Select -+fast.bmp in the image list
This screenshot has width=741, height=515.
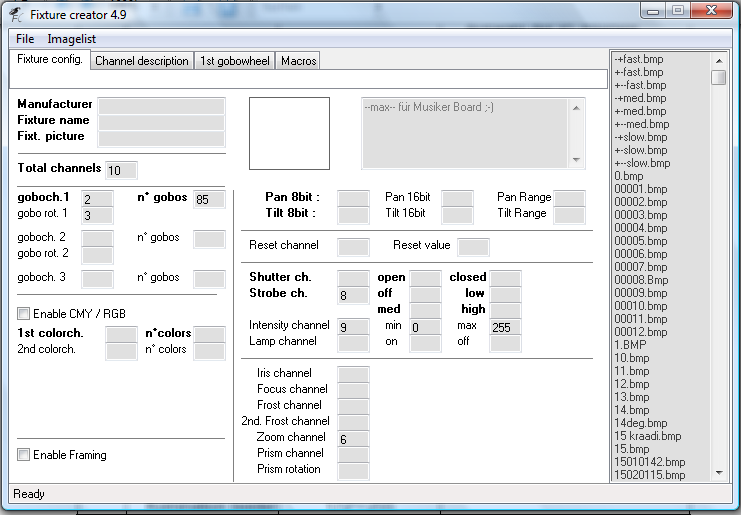pyautogui.click(x=638, y=59)
